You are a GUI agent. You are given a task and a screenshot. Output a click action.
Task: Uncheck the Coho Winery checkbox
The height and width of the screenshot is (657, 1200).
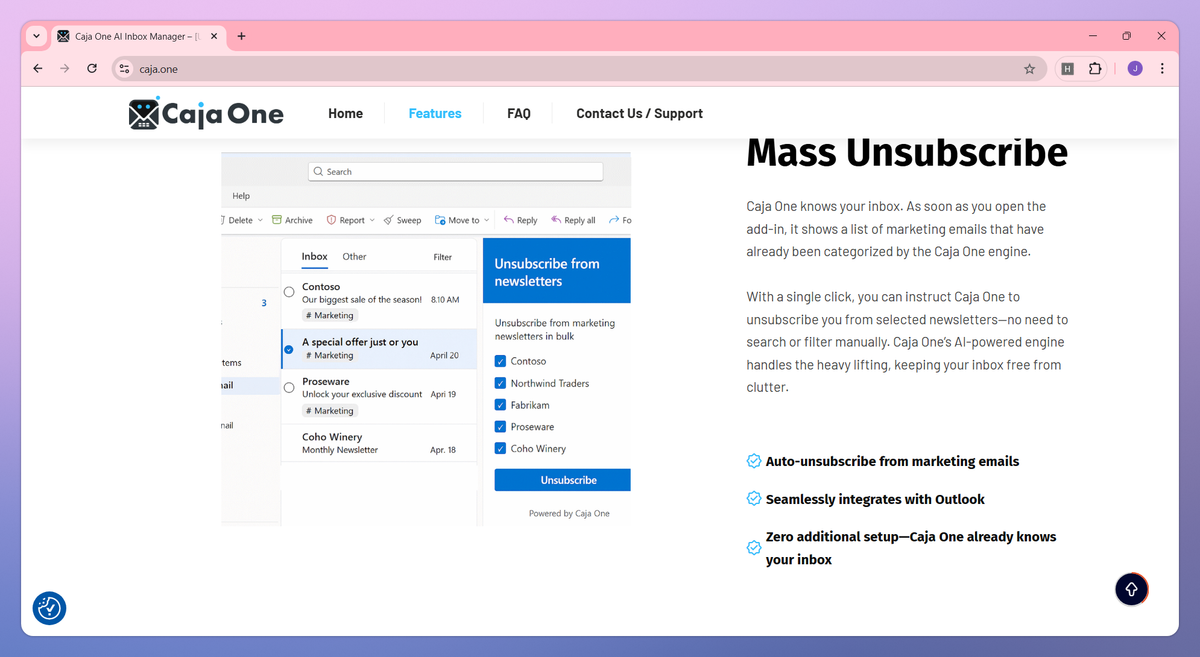tap(500, 449)
